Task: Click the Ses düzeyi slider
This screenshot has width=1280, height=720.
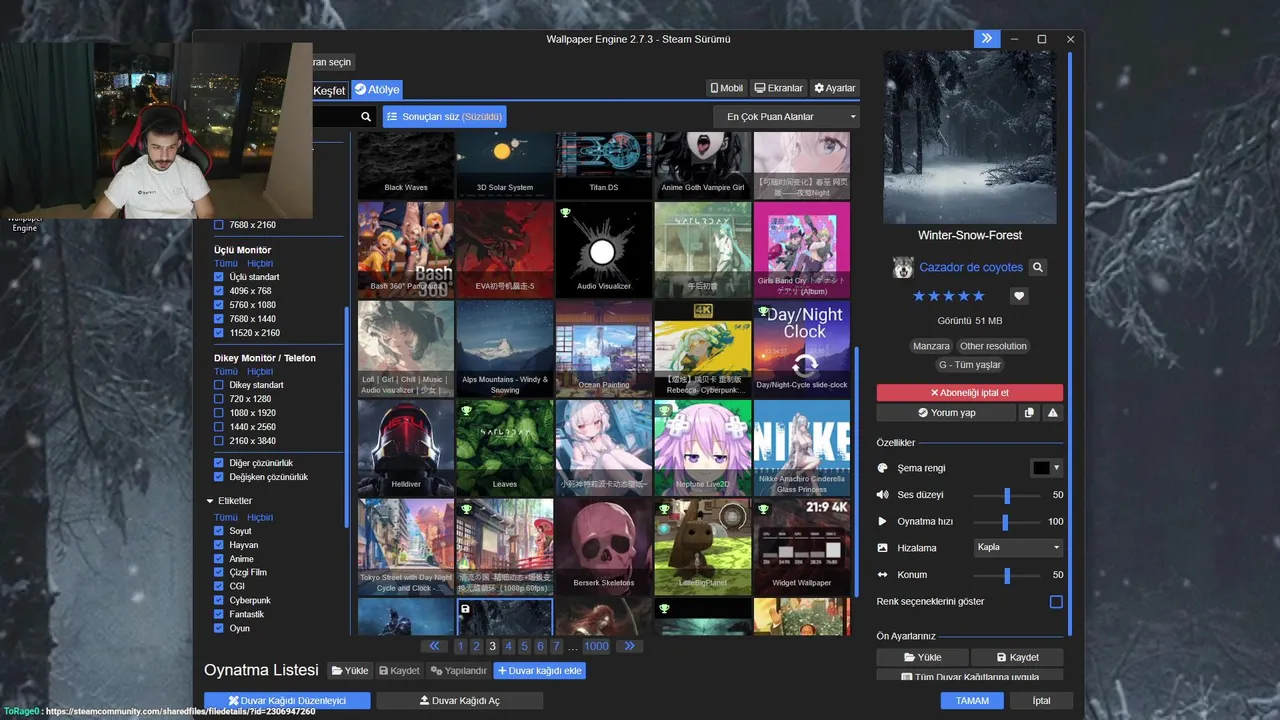Action: point(1007,495)
